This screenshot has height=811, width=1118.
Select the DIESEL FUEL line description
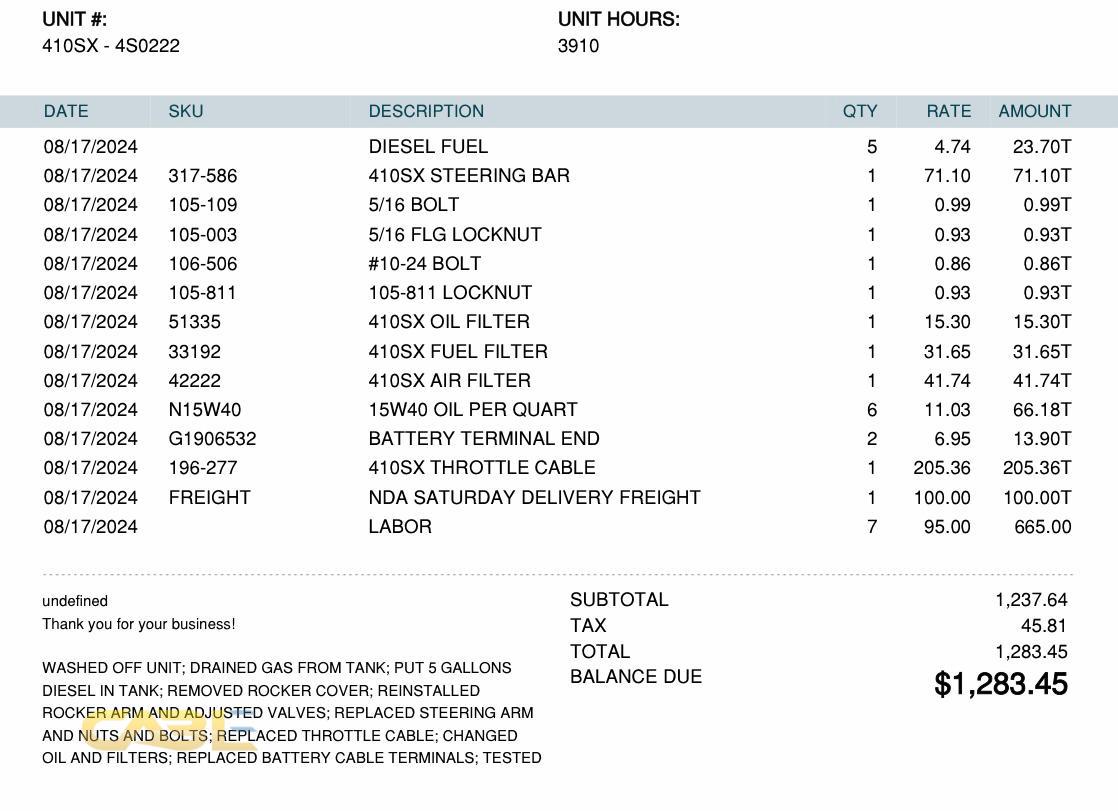[428, 147]
